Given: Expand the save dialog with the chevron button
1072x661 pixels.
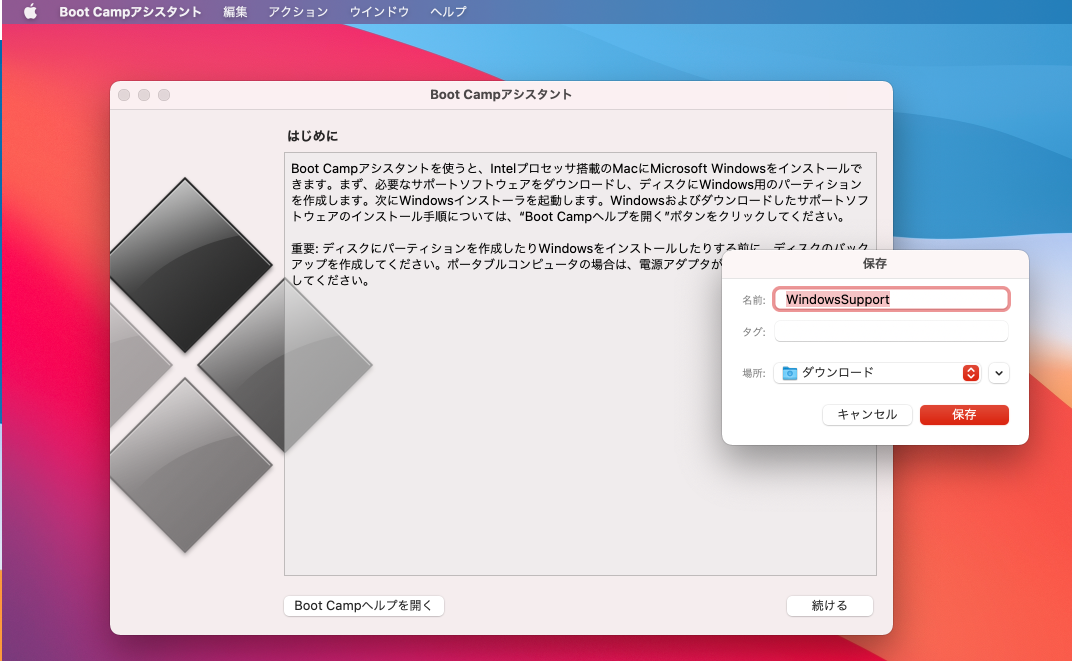Looking at the screenshot, I should 998,372.
